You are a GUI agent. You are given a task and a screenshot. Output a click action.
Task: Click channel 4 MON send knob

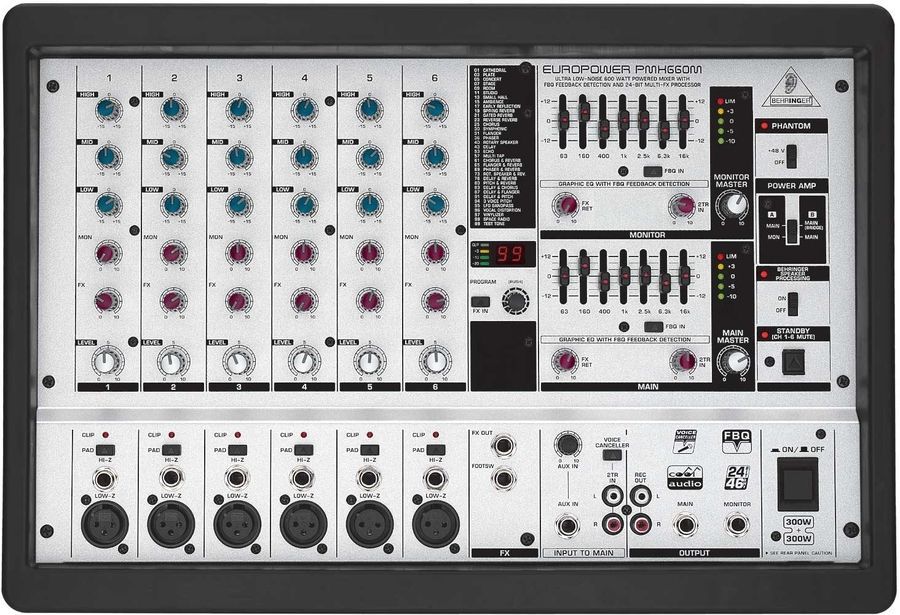coord(304,253)
